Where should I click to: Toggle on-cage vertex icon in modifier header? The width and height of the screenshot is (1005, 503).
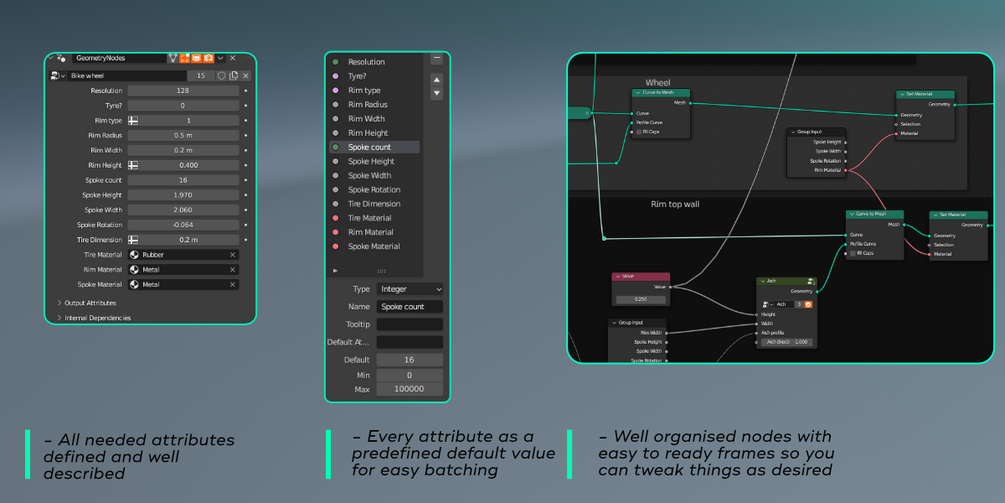point(172,58)
